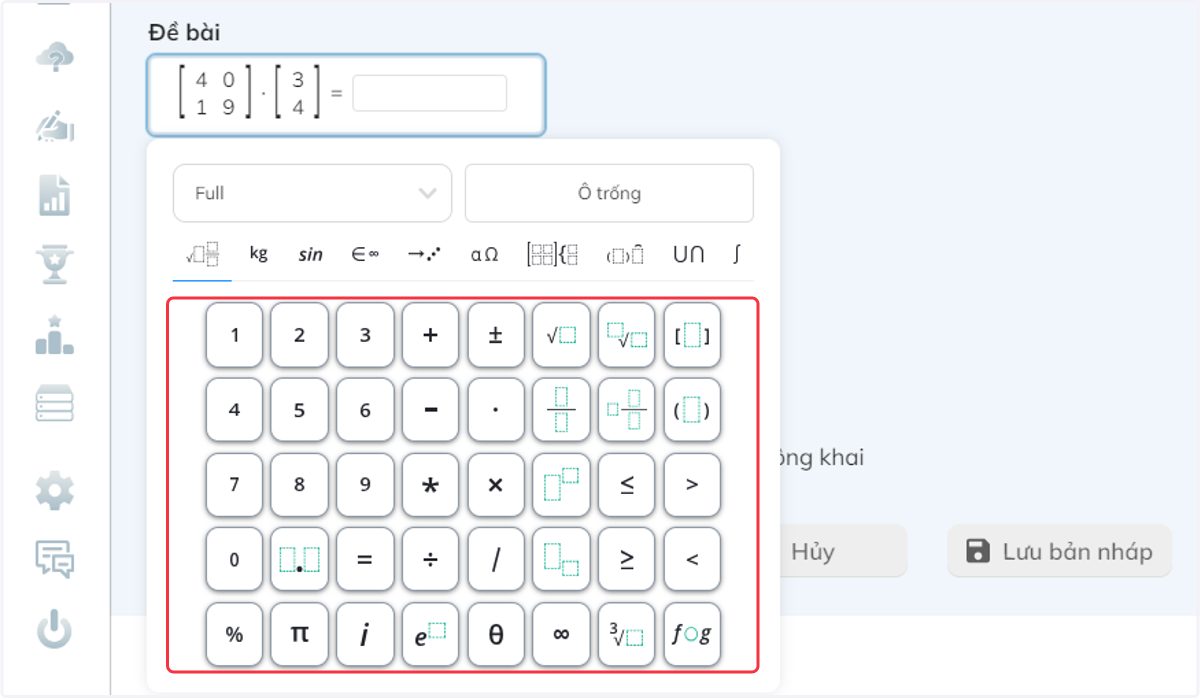This screenshot has height=698, width=1200.
Task: Open the trophy sidebar icon
Action: 55,263
